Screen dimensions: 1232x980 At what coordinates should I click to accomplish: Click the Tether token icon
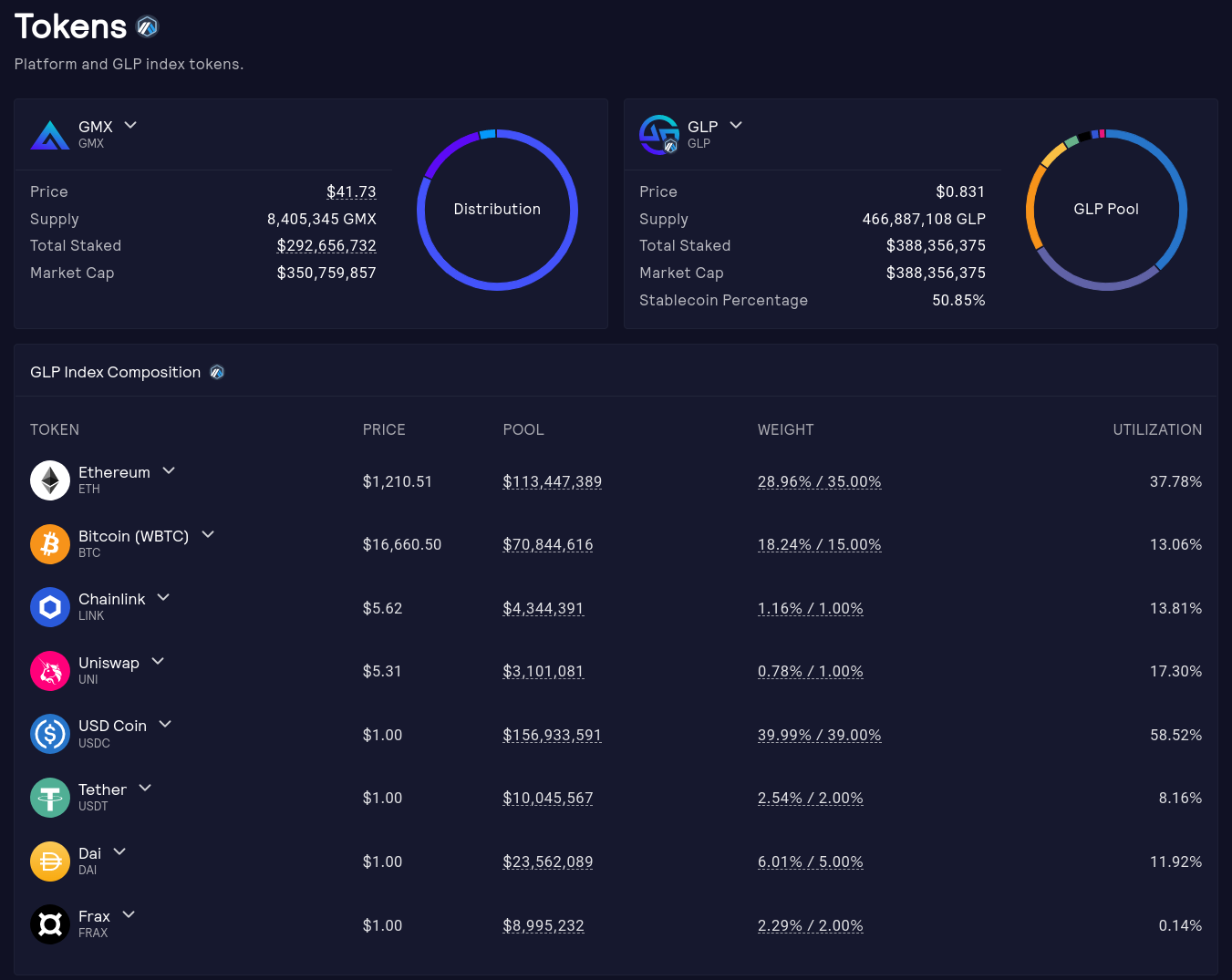point(50,798)
